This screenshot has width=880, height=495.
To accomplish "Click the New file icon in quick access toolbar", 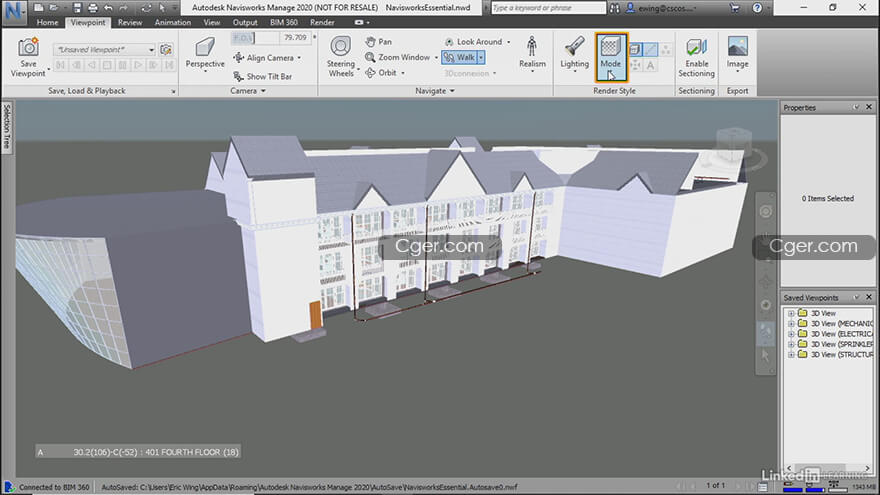I will click(x=38, y=8).
